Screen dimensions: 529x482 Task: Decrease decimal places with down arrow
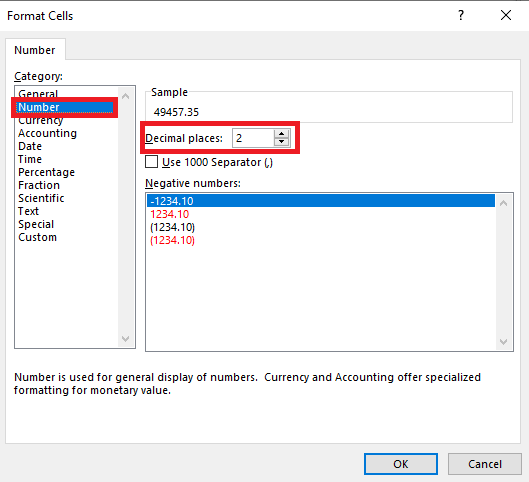[x=281, y=142]
